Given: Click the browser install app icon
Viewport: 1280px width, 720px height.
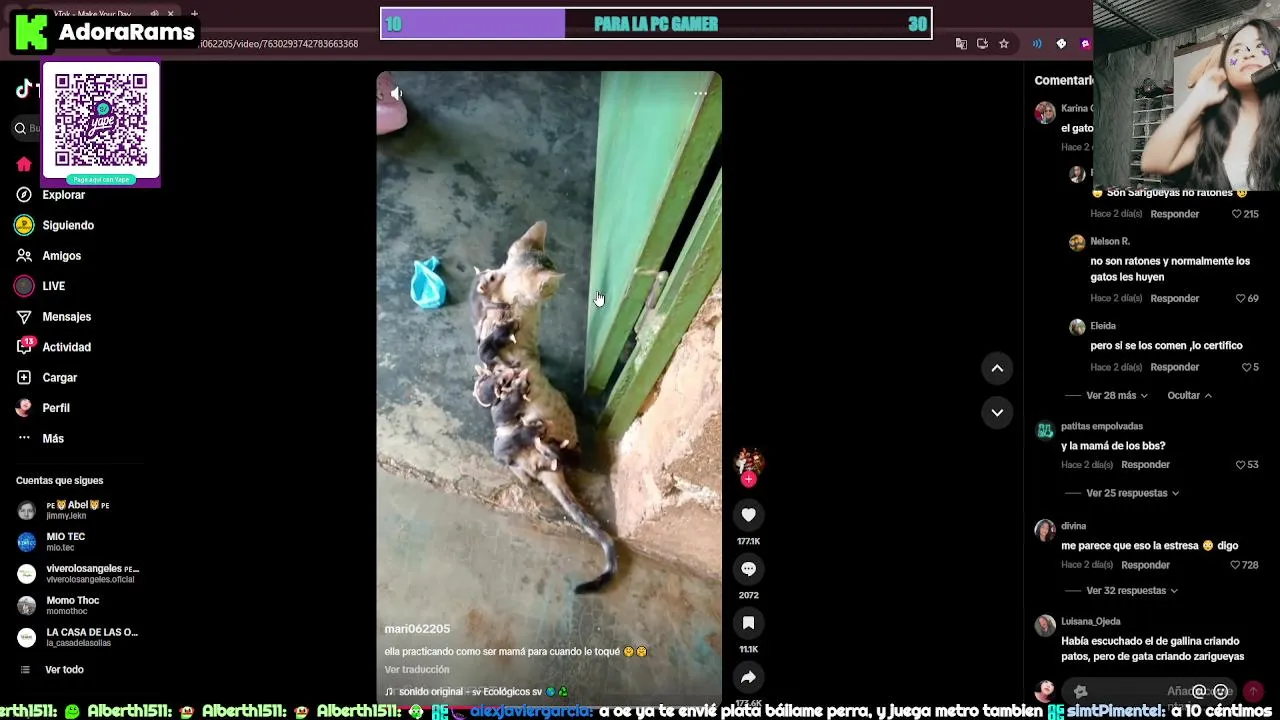Looking at the screenshot, I should tap(982, 44).
